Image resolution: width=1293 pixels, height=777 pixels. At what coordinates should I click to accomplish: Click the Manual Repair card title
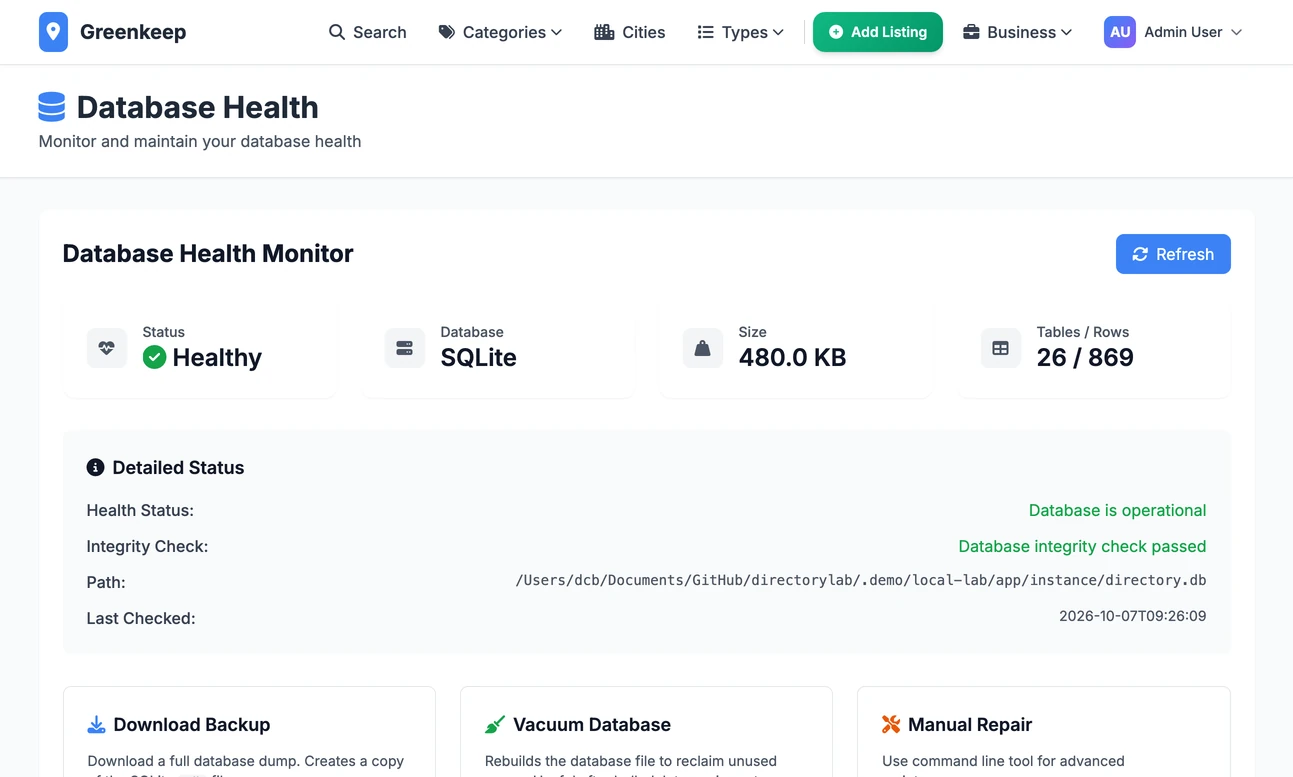970,724
